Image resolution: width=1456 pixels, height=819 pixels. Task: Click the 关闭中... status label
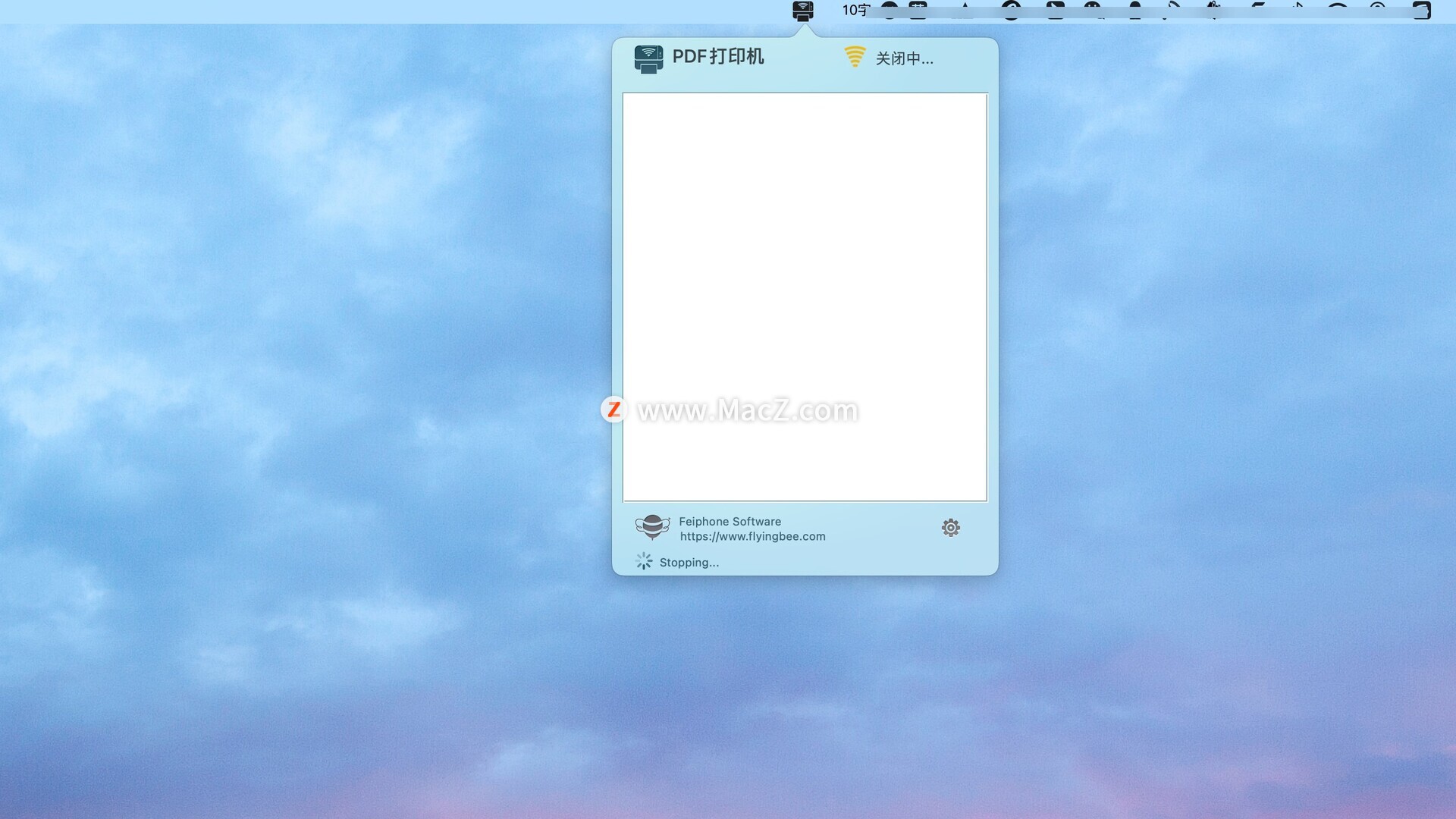click(x=904, y=58)
